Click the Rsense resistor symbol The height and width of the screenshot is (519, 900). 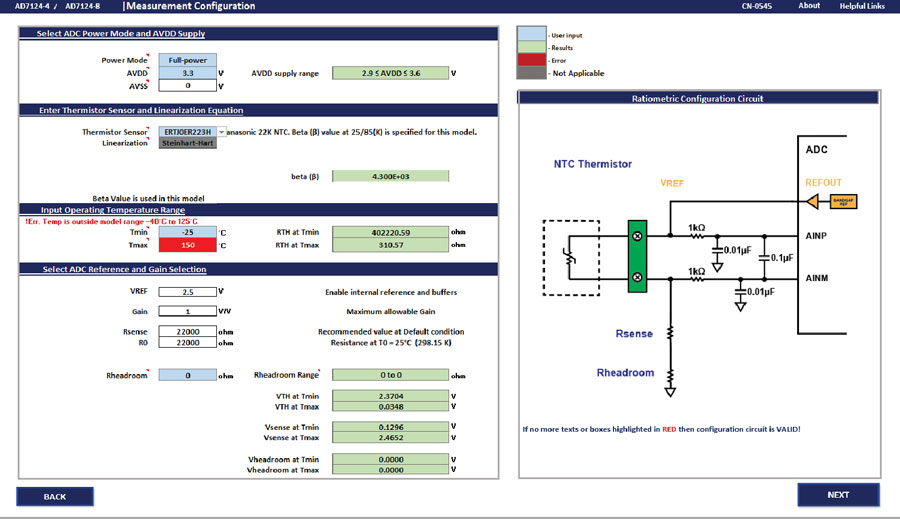pyautogui.click(x=670, y=333)
